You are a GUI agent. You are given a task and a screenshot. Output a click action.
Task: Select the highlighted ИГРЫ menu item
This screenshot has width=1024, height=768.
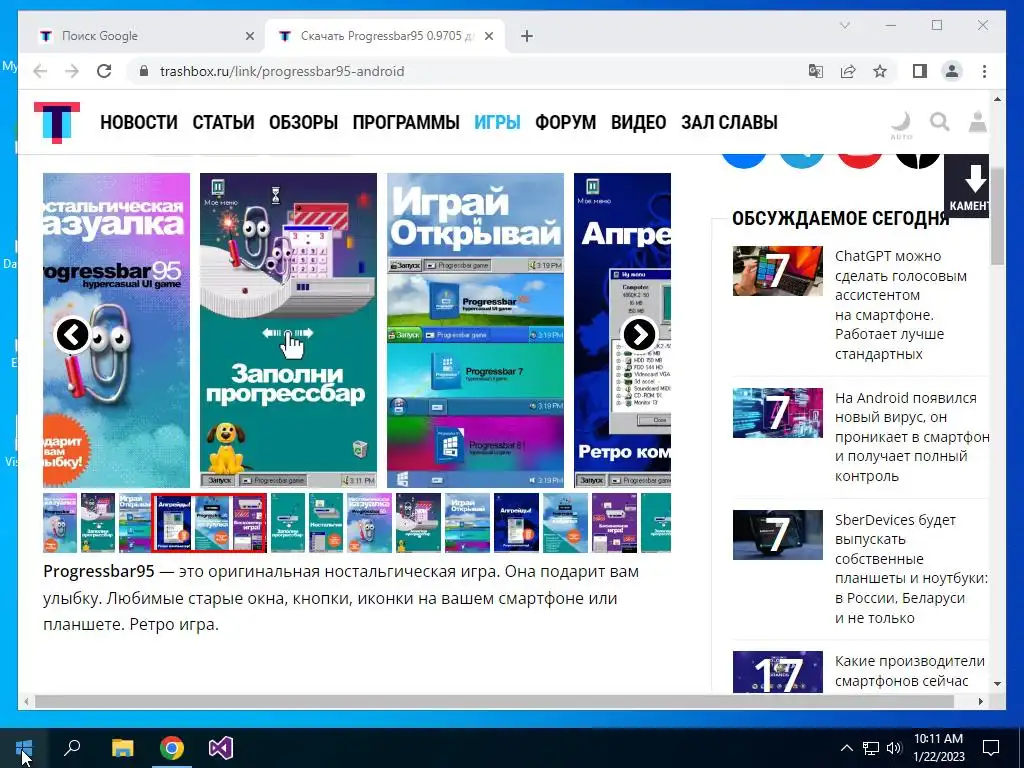[x=497, y=122]
